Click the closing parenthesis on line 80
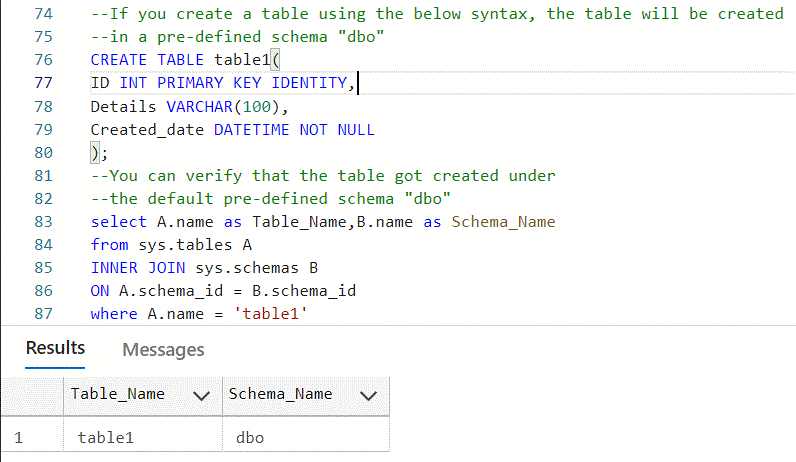 (x=95, y=153)
